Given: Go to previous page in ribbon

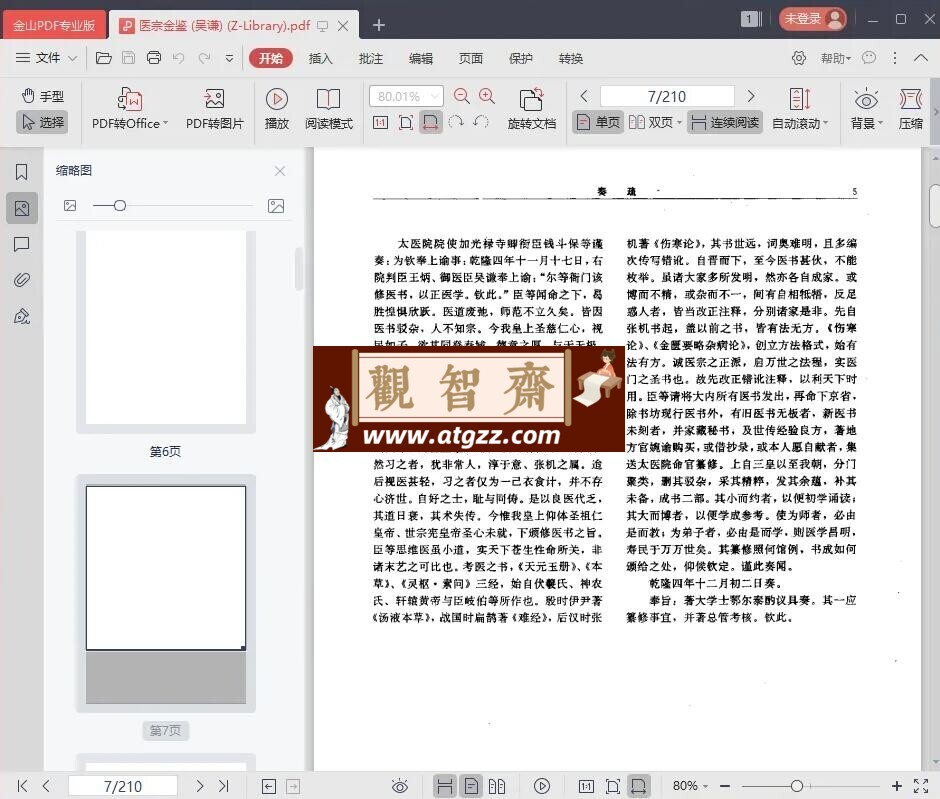Looking at the screenshot, I should tap(584, 96).
